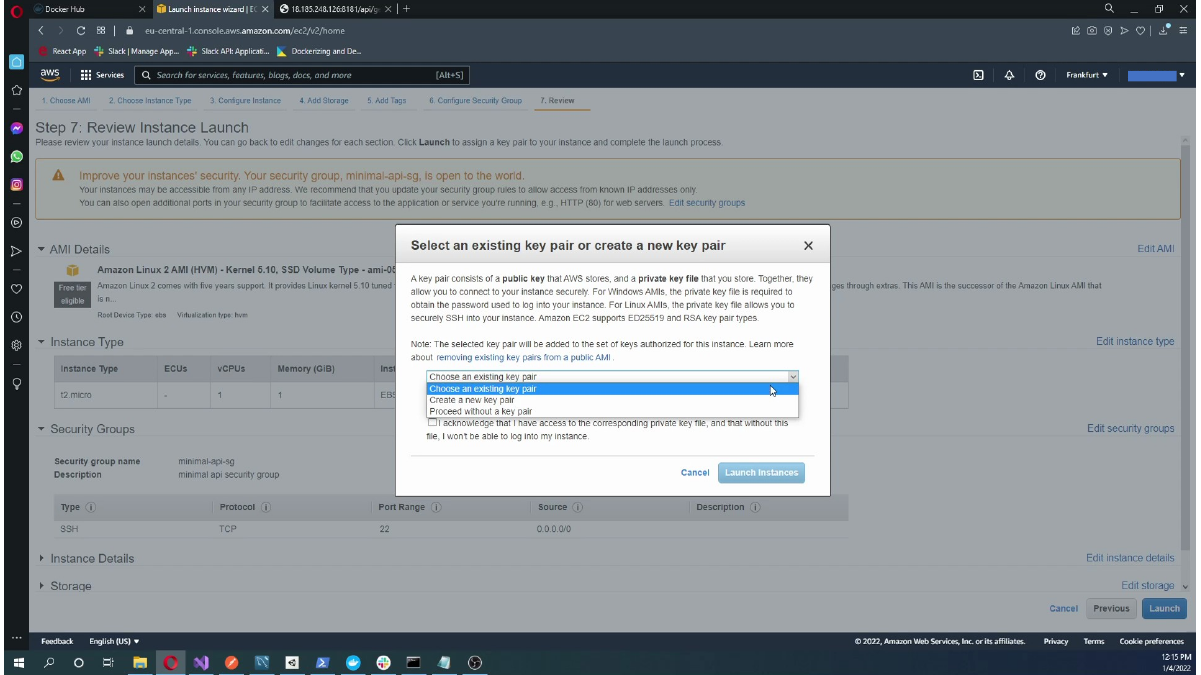Open 'removing existing key pairs' link
This screenshot has height=675, width=1201.
524,357
